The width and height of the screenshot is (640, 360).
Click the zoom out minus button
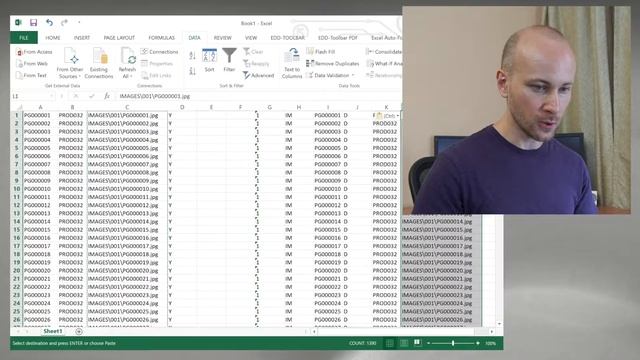click(x=428, y=343)
